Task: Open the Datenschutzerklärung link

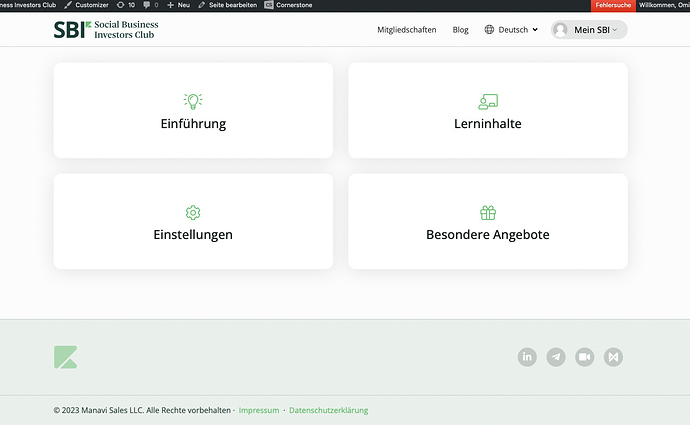Action: click(328, 410)
